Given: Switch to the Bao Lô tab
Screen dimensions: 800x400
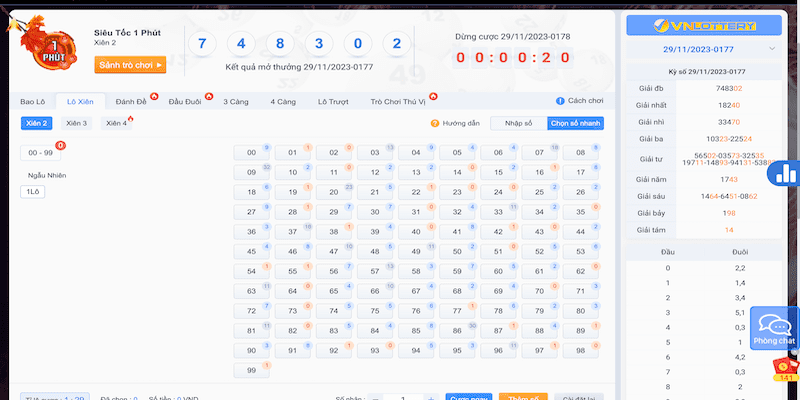Looking at the screenshot, I should [x=34, y=102].
